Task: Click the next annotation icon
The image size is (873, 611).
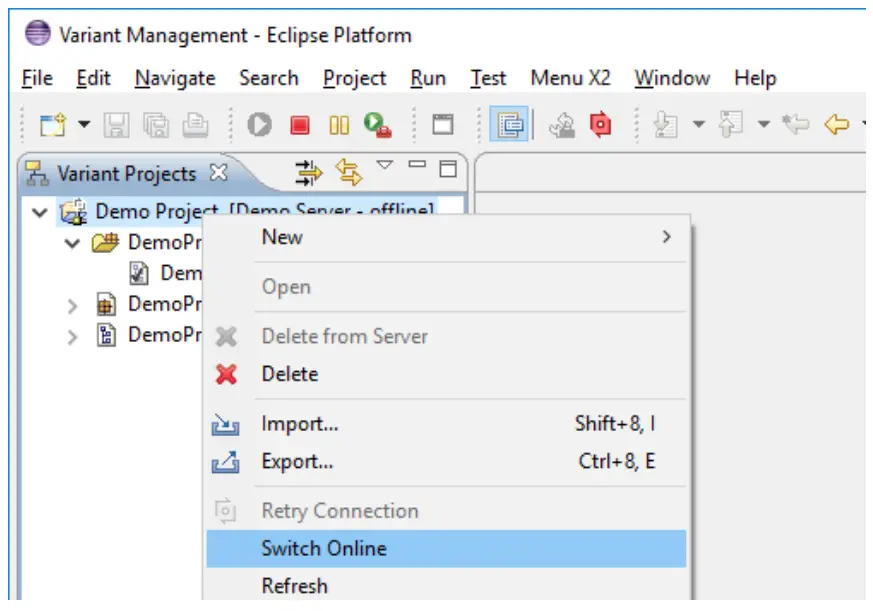Action: coord(665,124)
